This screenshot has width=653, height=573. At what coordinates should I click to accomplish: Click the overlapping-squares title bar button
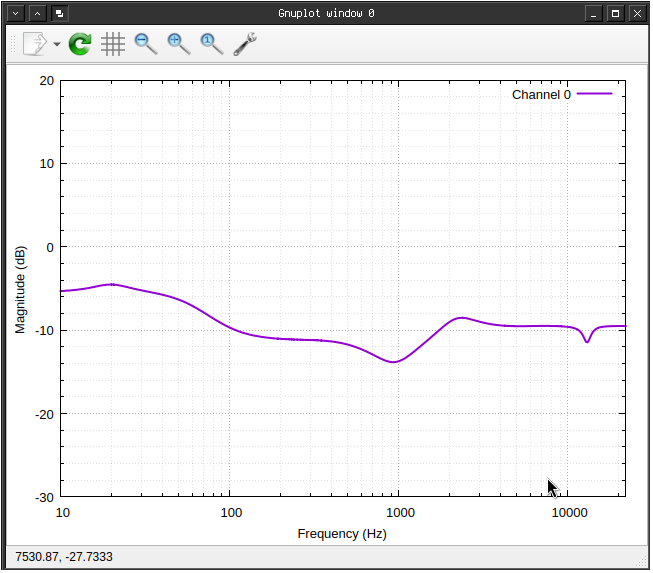click(60, 13)
